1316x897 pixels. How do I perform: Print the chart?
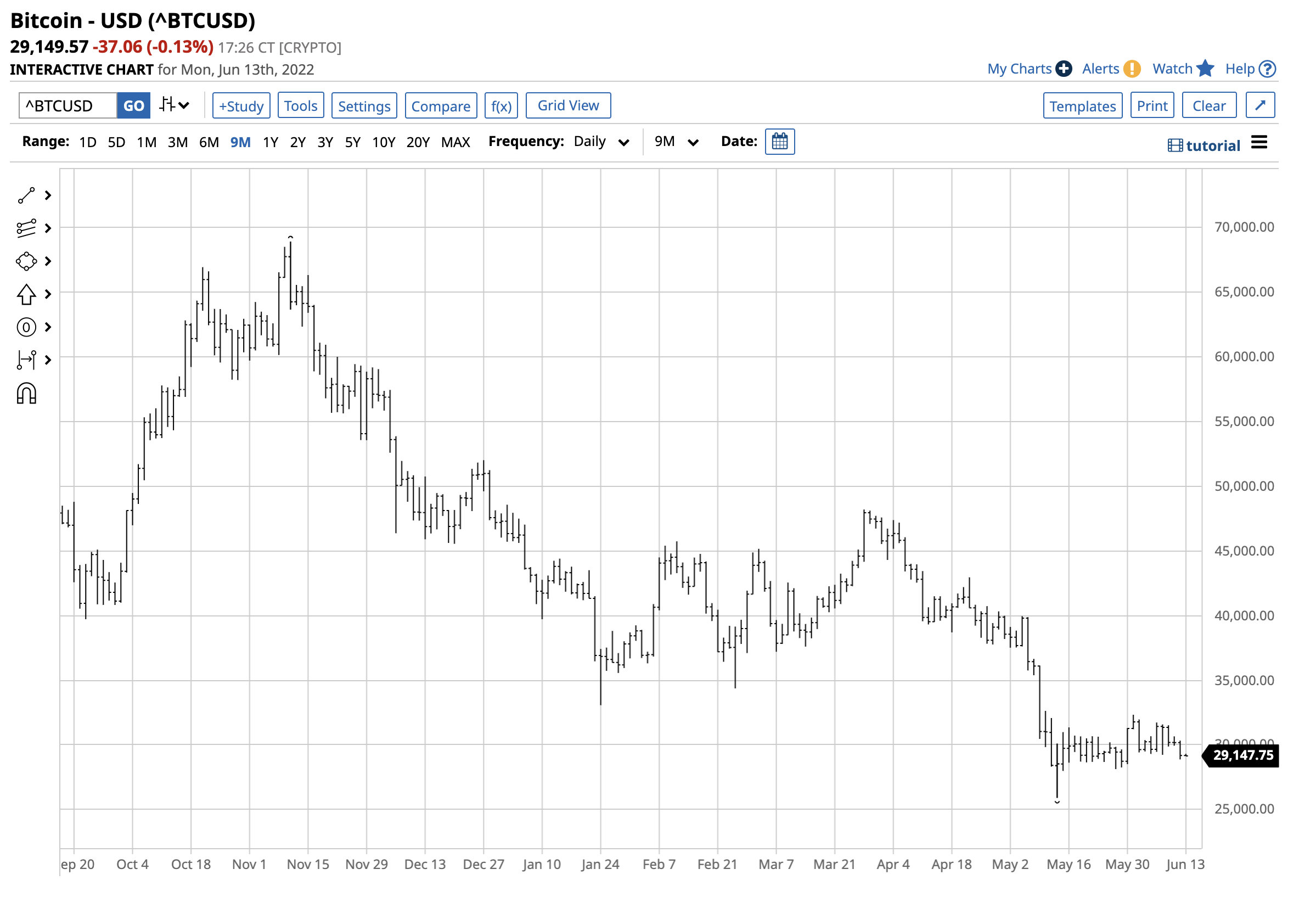(x=1153, y=106)
